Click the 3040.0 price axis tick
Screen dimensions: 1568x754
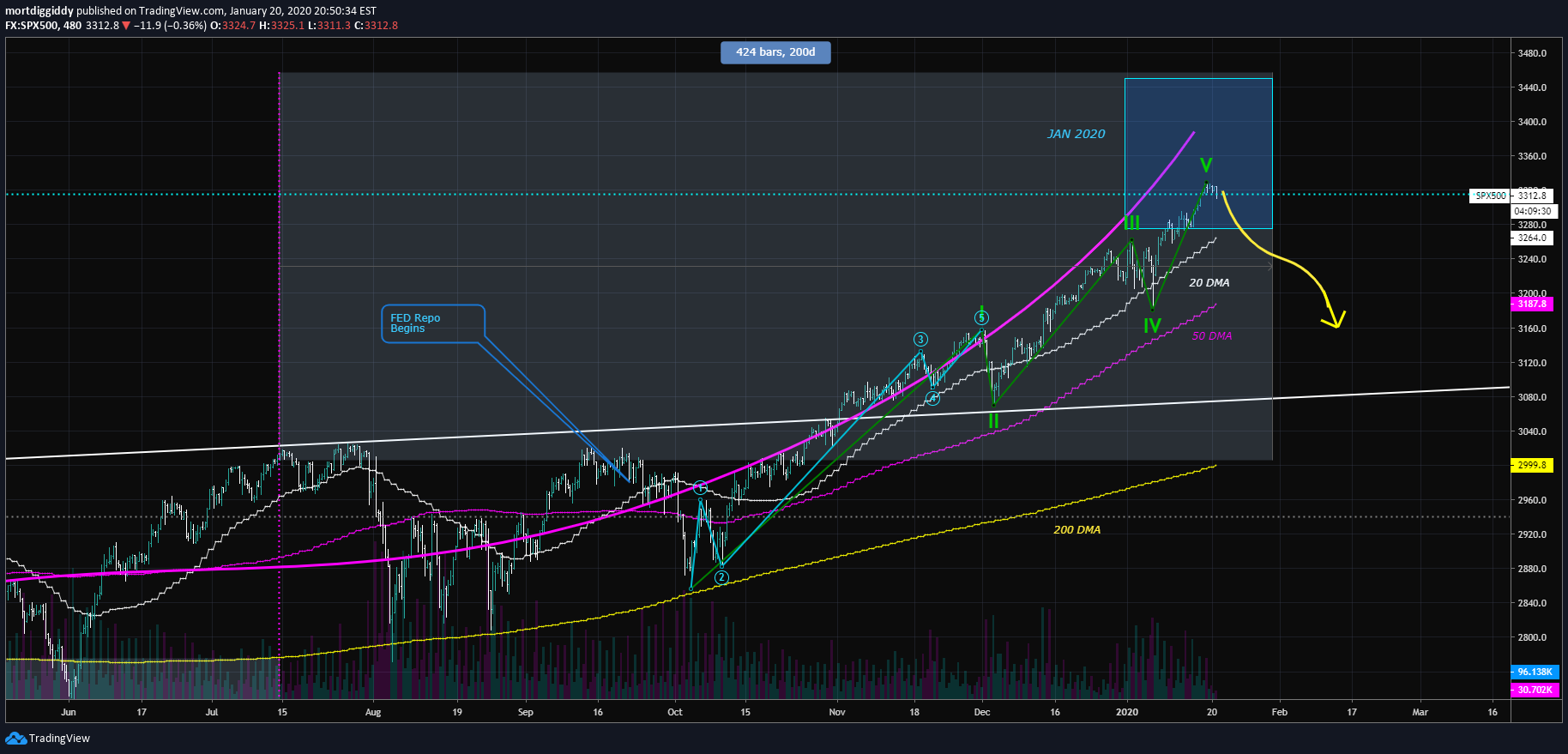coord(1532,431)
